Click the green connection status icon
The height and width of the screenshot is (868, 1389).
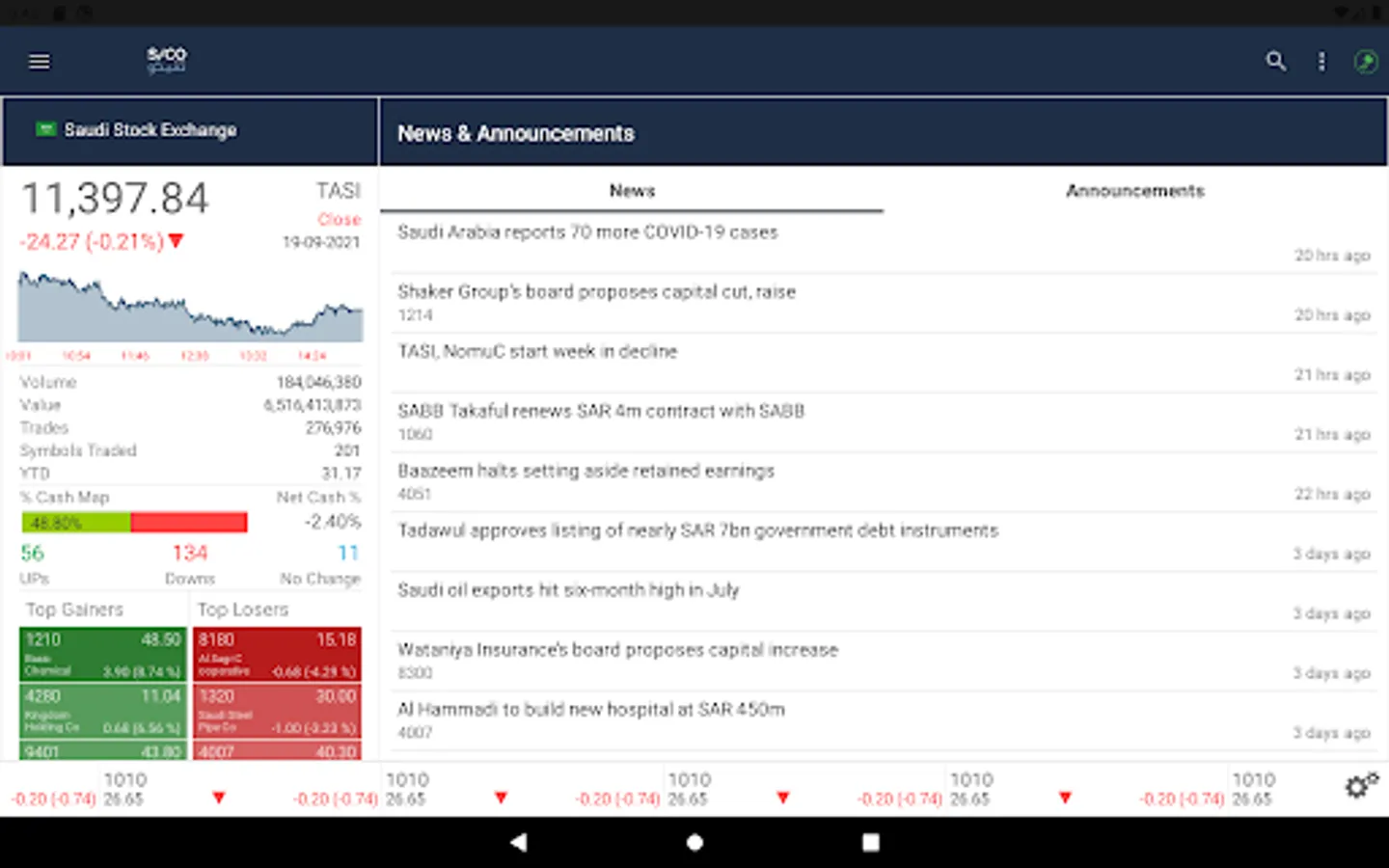click(x=1366, y=62)
